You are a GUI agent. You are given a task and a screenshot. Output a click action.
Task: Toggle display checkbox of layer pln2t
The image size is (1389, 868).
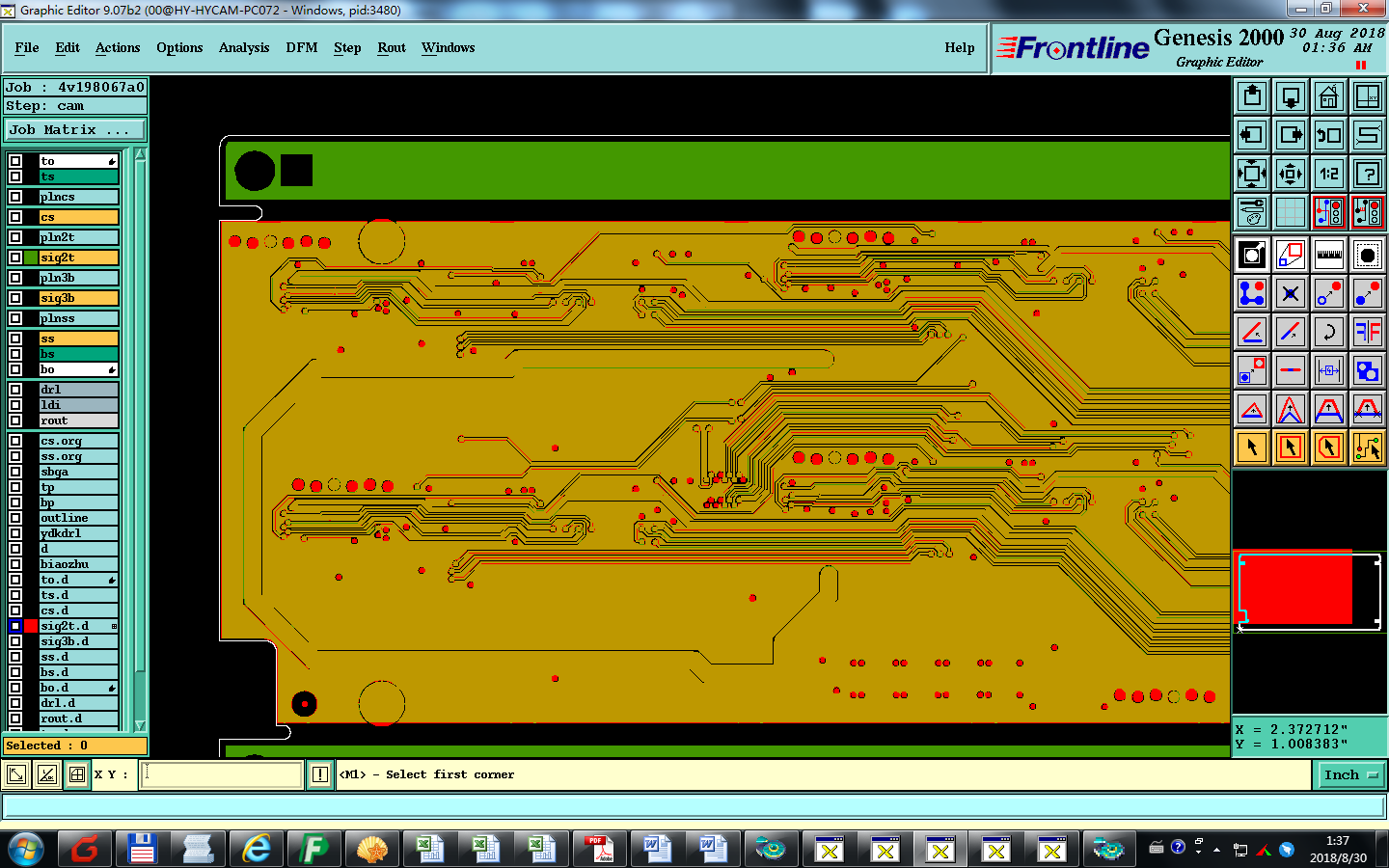coord(15,237)
